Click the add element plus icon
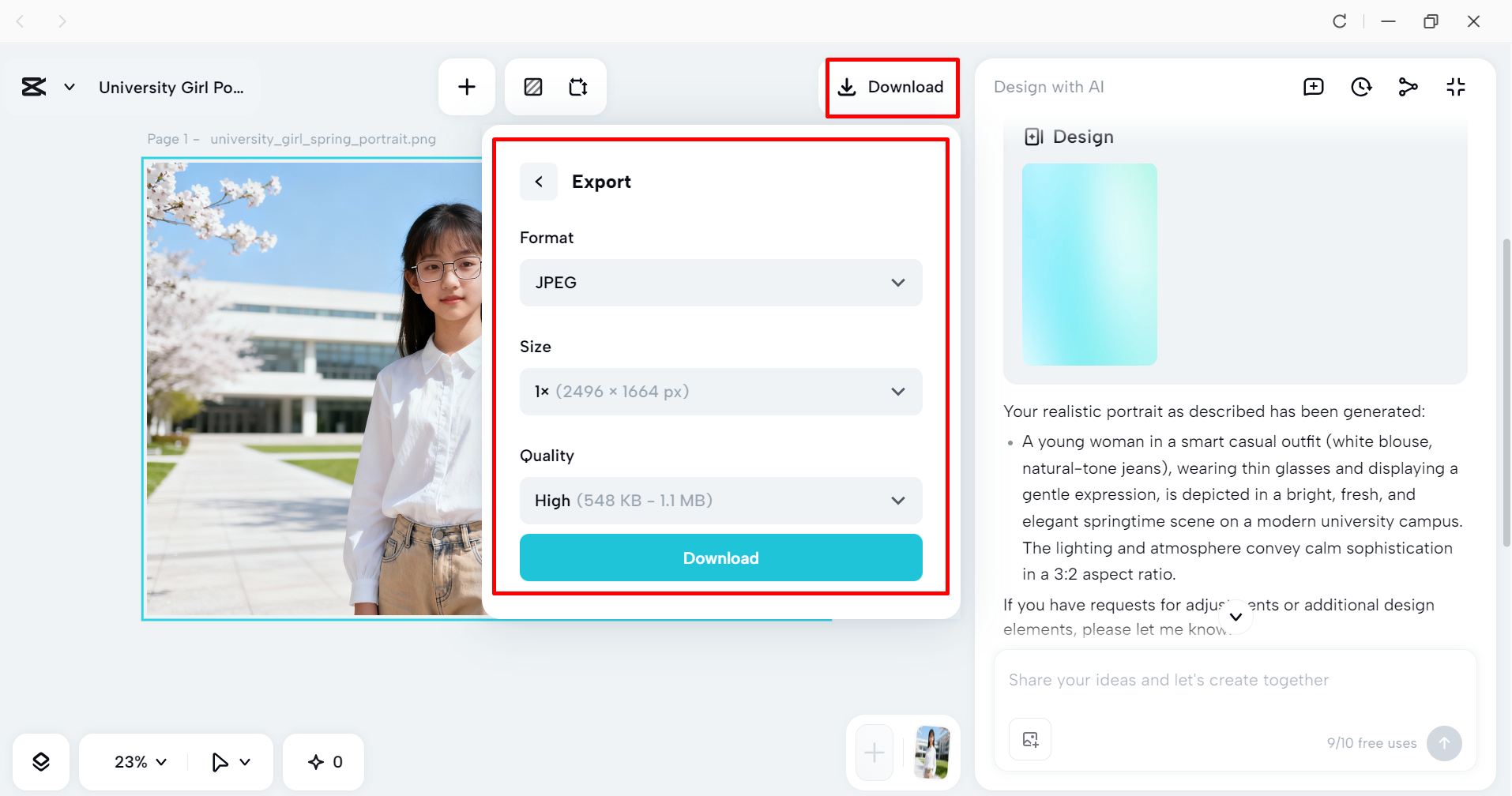This screenshot has height=796, width=1512. (467, 87)
